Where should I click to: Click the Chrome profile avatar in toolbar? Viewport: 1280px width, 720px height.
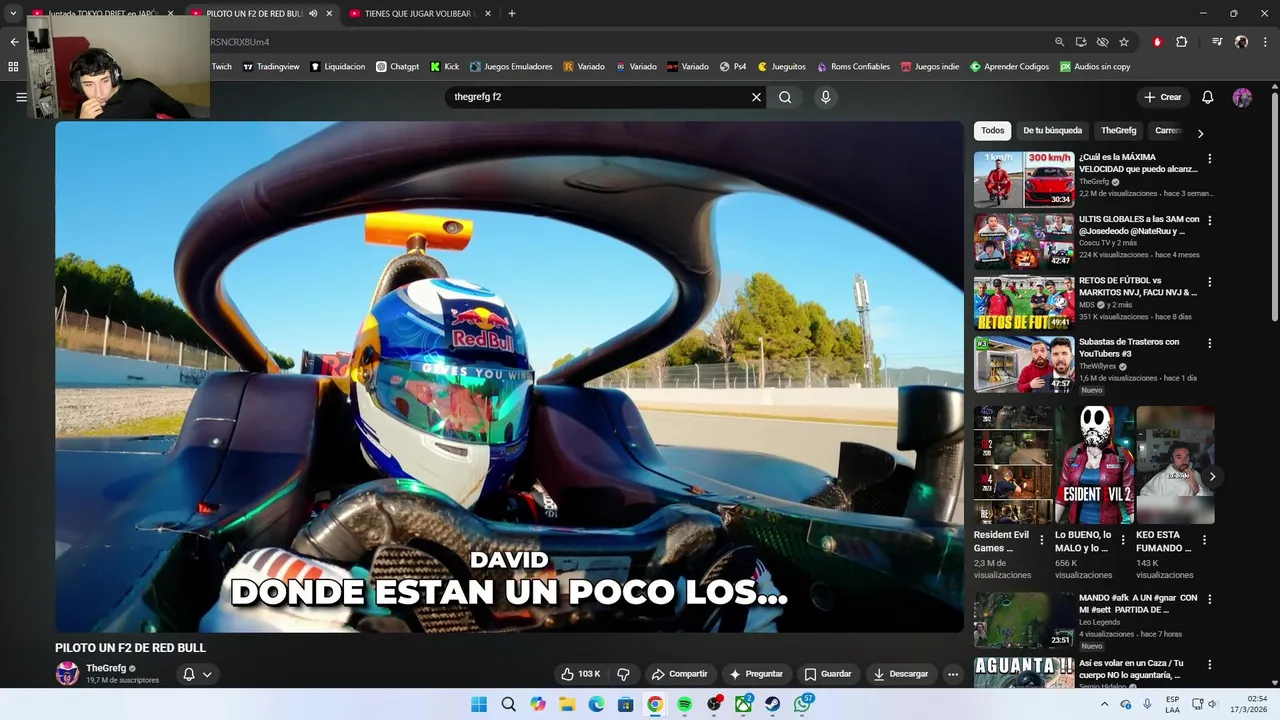tap(1241, 42)
